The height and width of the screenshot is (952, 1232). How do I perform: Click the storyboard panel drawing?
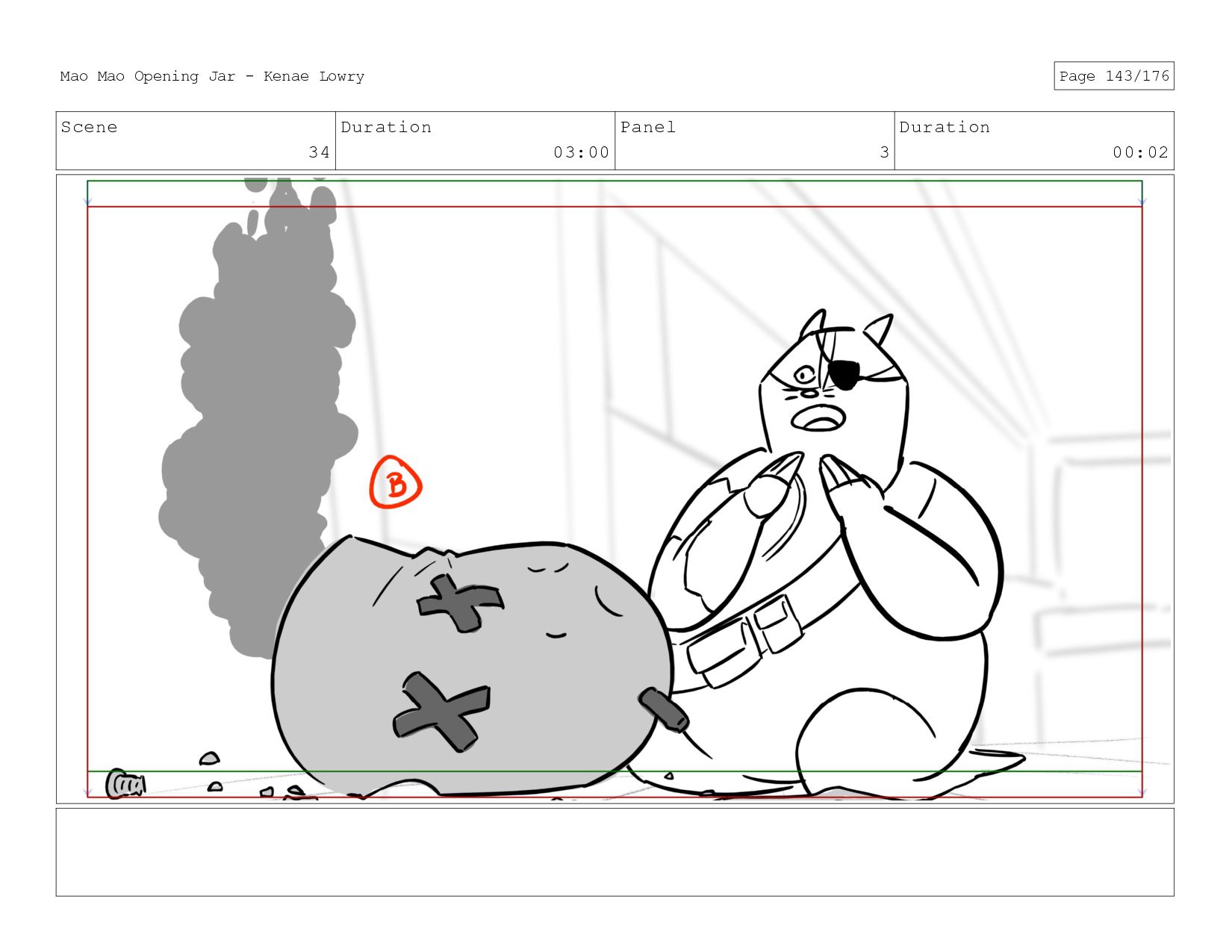(615, 489)
